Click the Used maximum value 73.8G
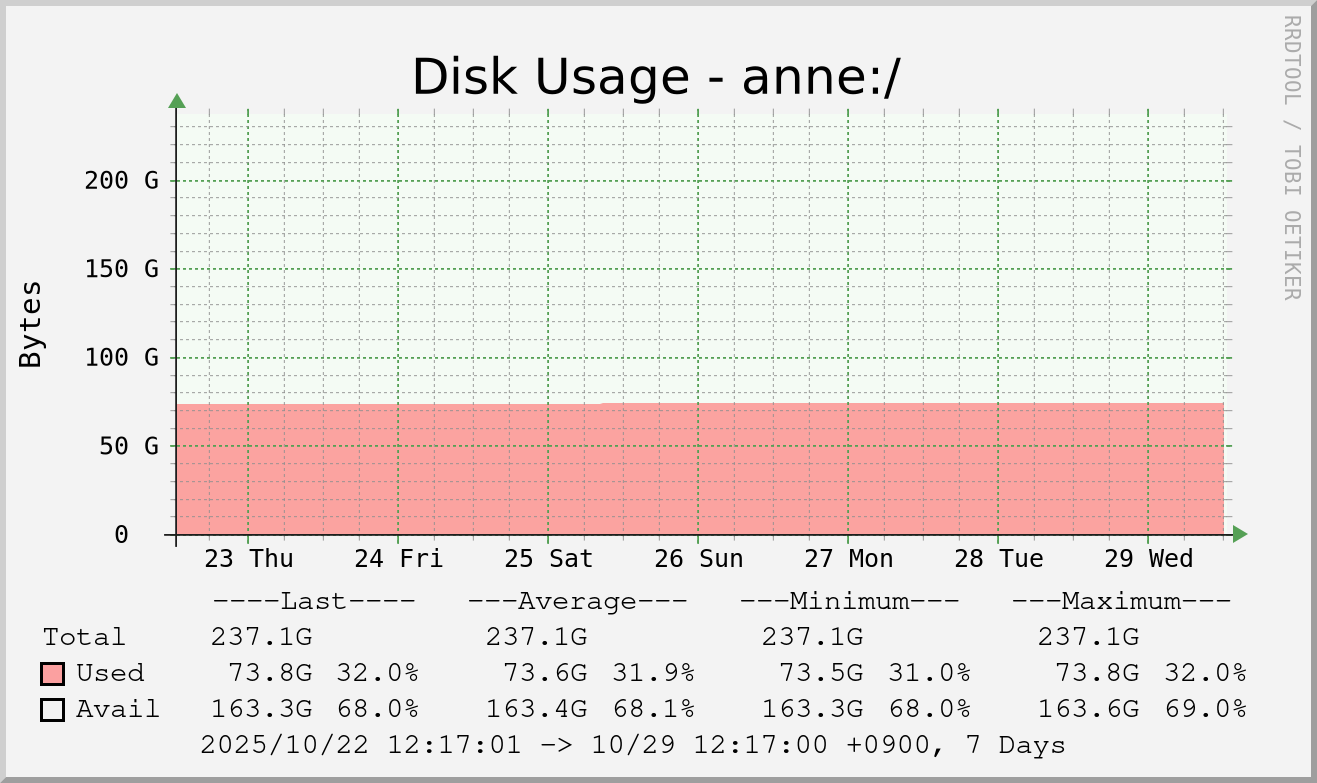Image resolution: width=1317 pixels, height=783 pixels. (1088, 673)
